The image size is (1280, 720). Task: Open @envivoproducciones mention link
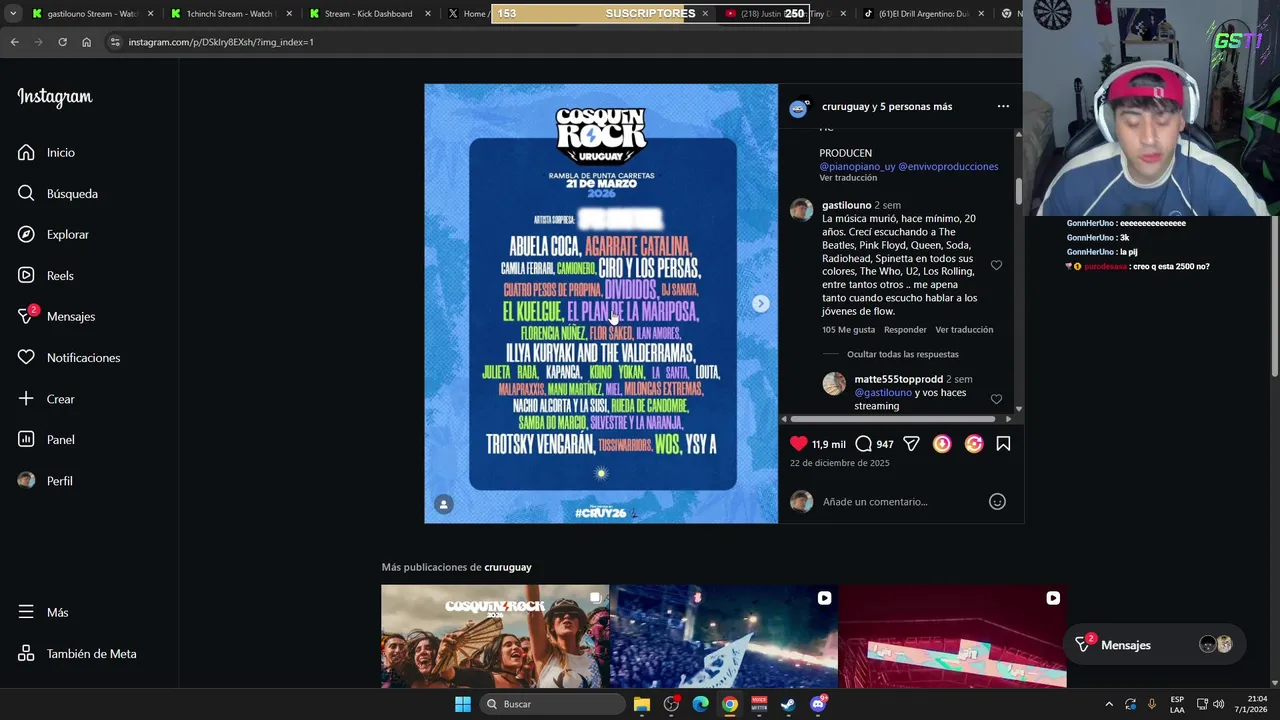point(948,166)
